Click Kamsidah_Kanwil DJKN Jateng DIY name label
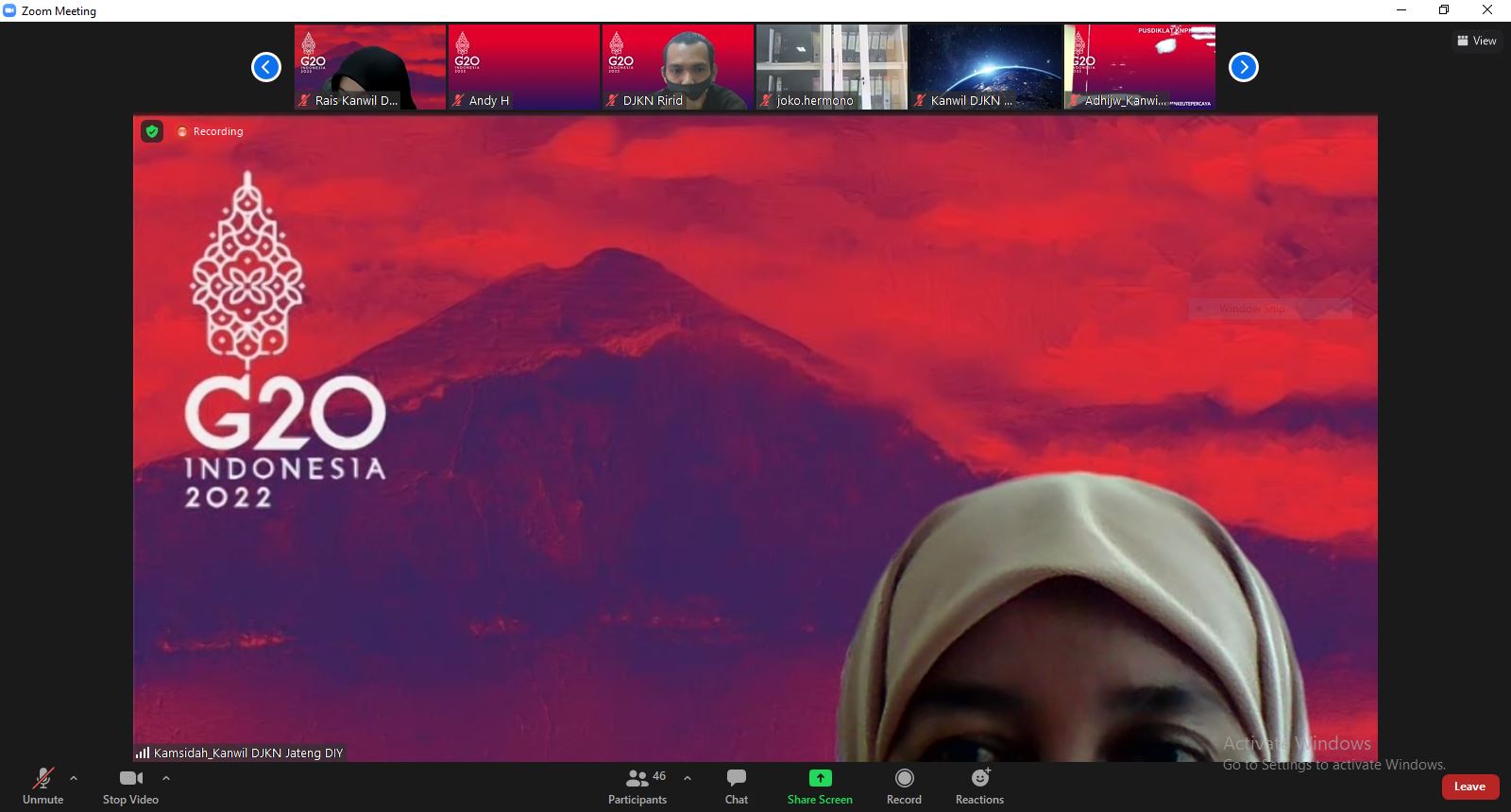This screenshot has height=812, width=1511. click(x=248, y=753)
